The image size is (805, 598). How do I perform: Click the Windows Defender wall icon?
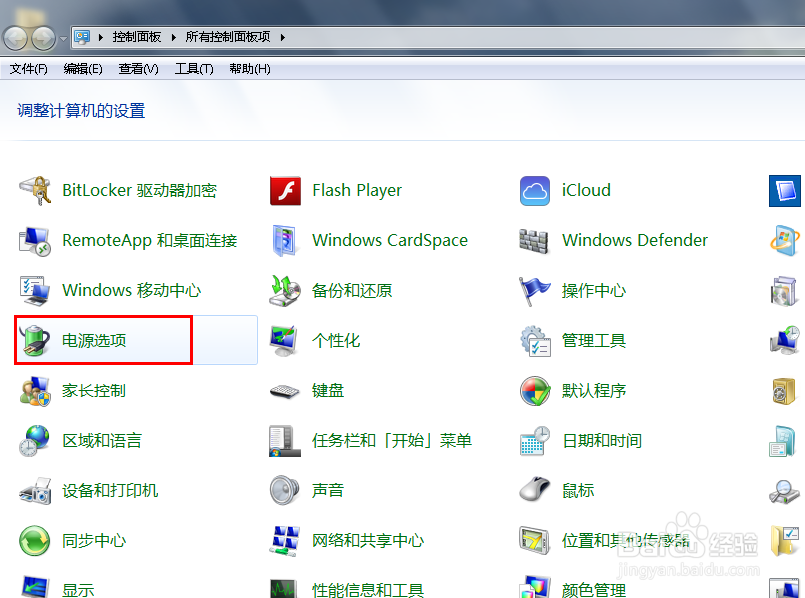click(x=535, y=241)
